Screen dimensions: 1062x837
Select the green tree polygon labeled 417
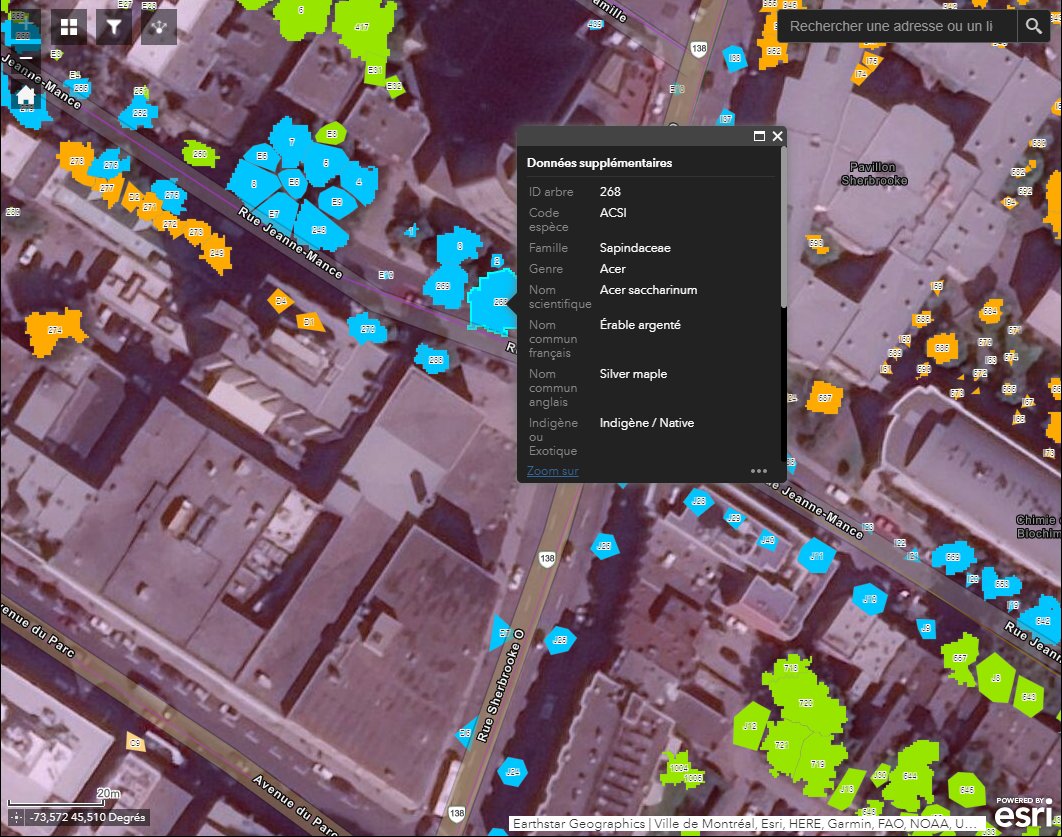tap(362, 27)
